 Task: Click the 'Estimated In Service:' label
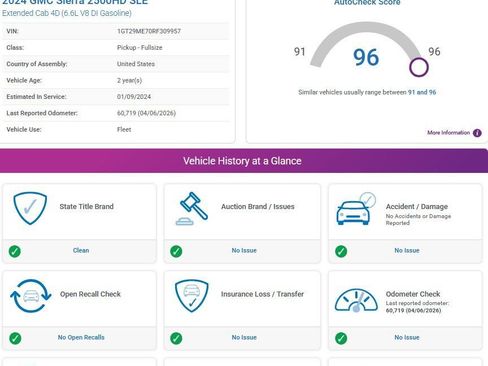[x=36, y=97]
